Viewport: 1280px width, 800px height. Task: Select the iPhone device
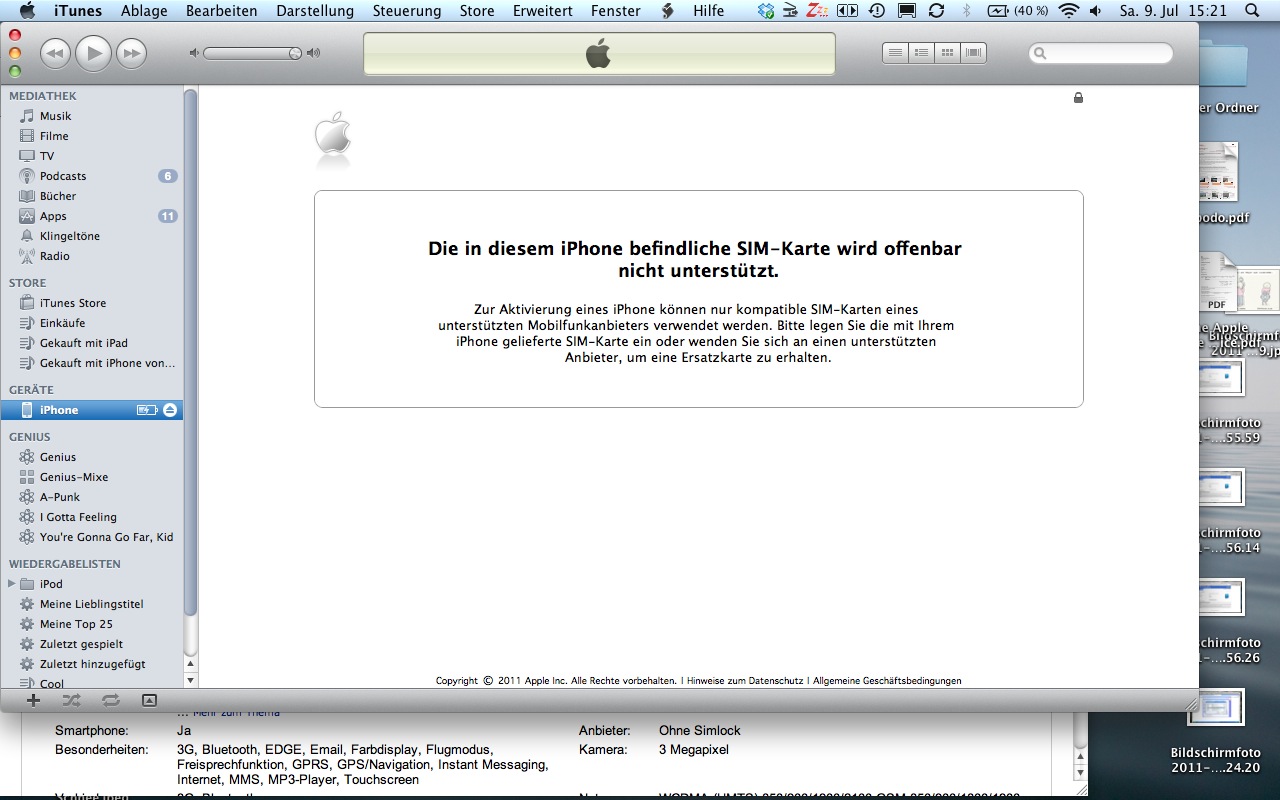(92, 410)
